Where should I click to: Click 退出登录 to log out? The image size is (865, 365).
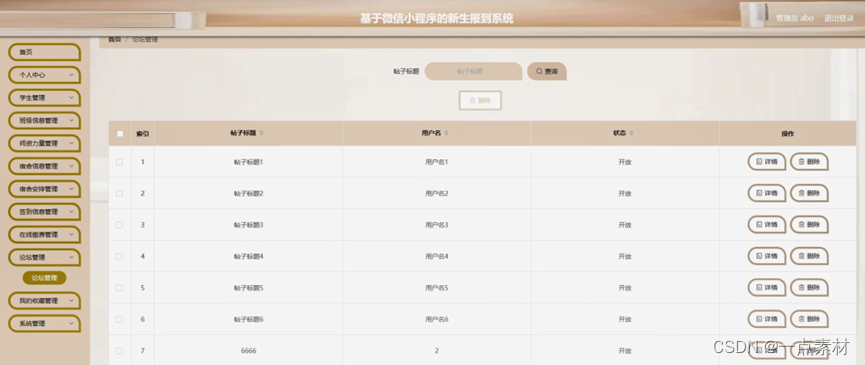point(839,18)
